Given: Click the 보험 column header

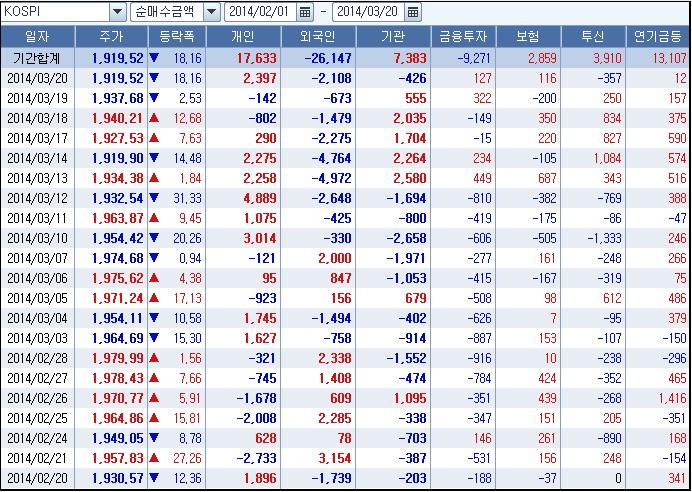Looking at the screenshot, I should [528, 37].
